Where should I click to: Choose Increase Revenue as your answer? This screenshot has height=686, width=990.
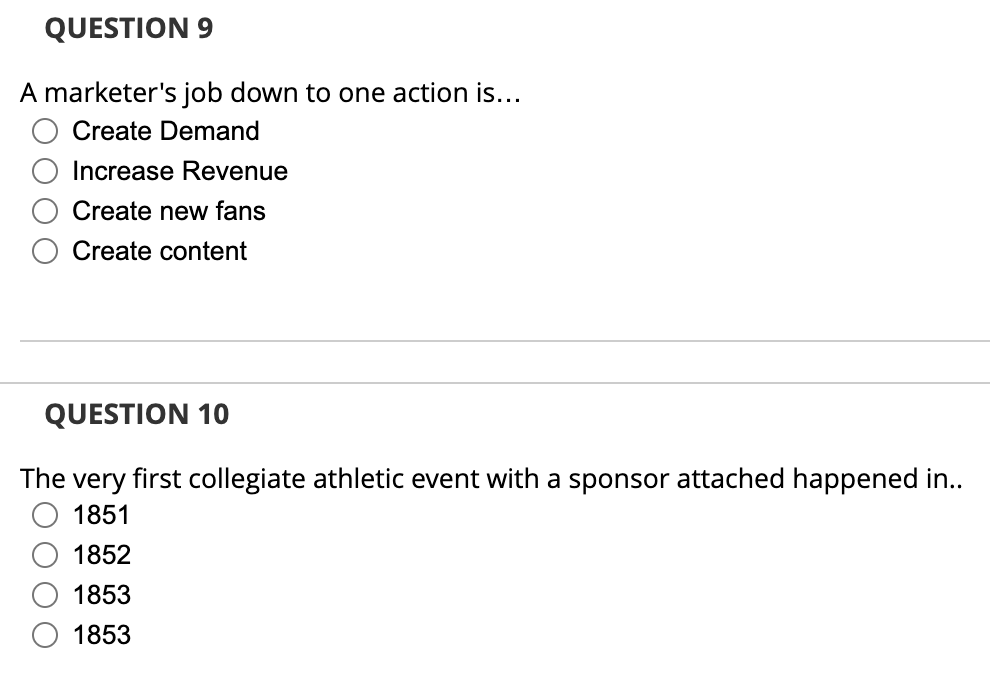tap(44, 171)
